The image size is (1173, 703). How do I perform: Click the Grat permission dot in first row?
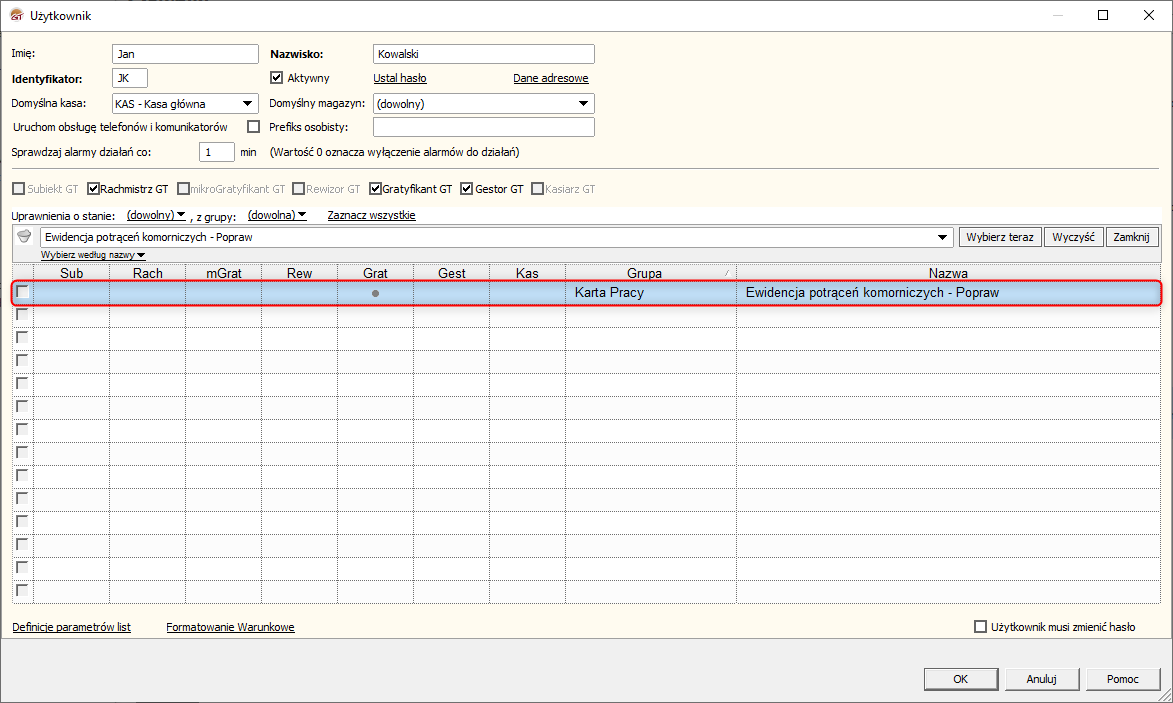point(376,293)
